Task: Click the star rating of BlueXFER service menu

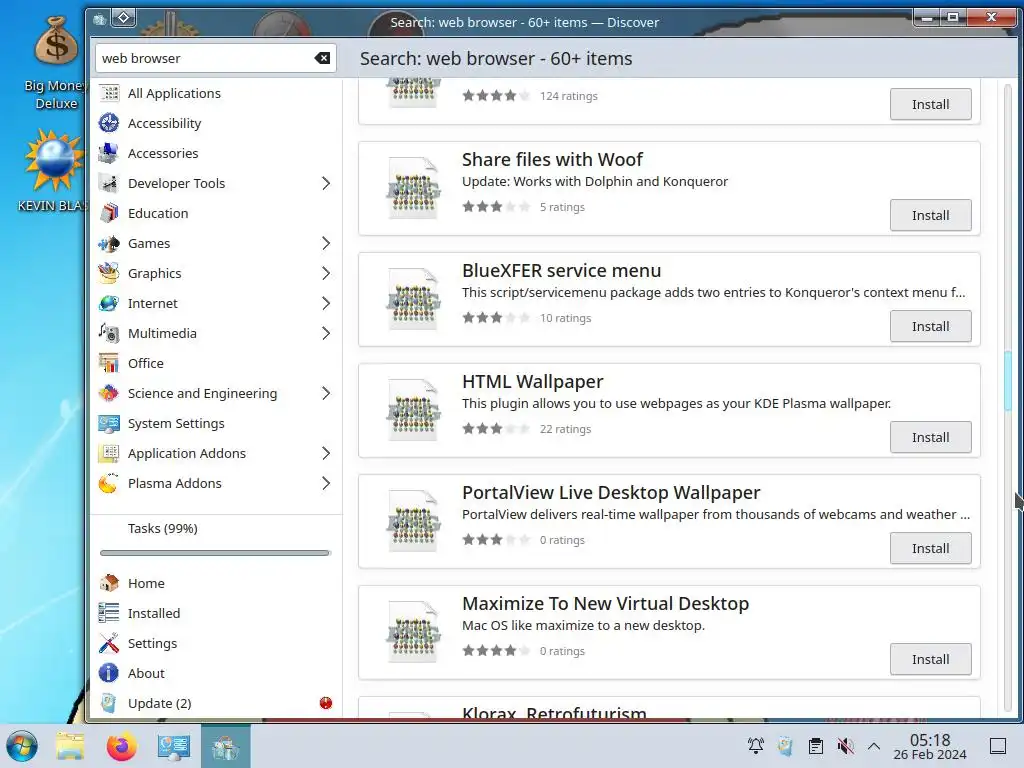Action: click(496, 318)
